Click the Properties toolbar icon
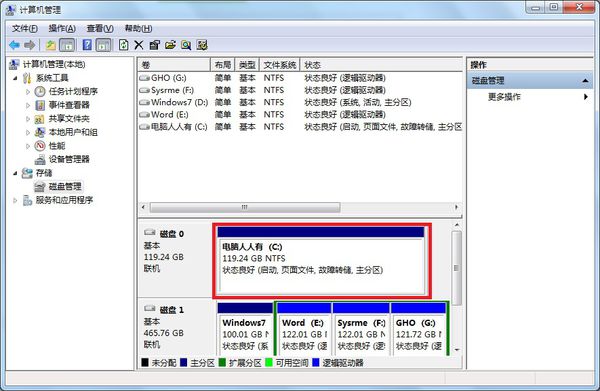 pos(154,45)
